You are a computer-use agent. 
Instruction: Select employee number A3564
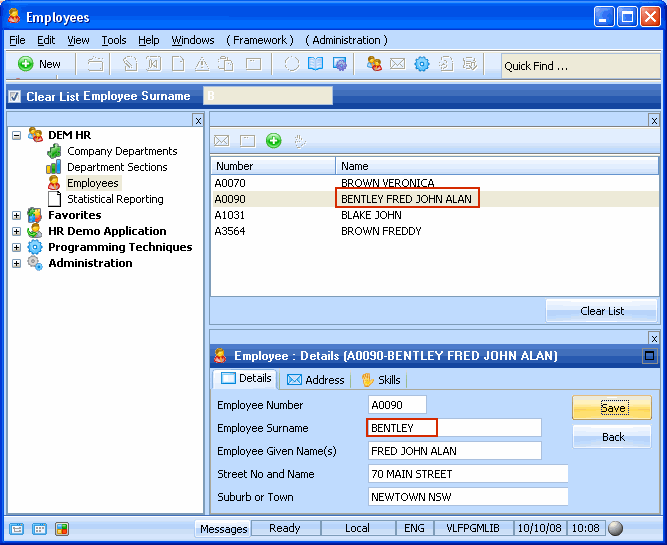click(x=230, y=231)
